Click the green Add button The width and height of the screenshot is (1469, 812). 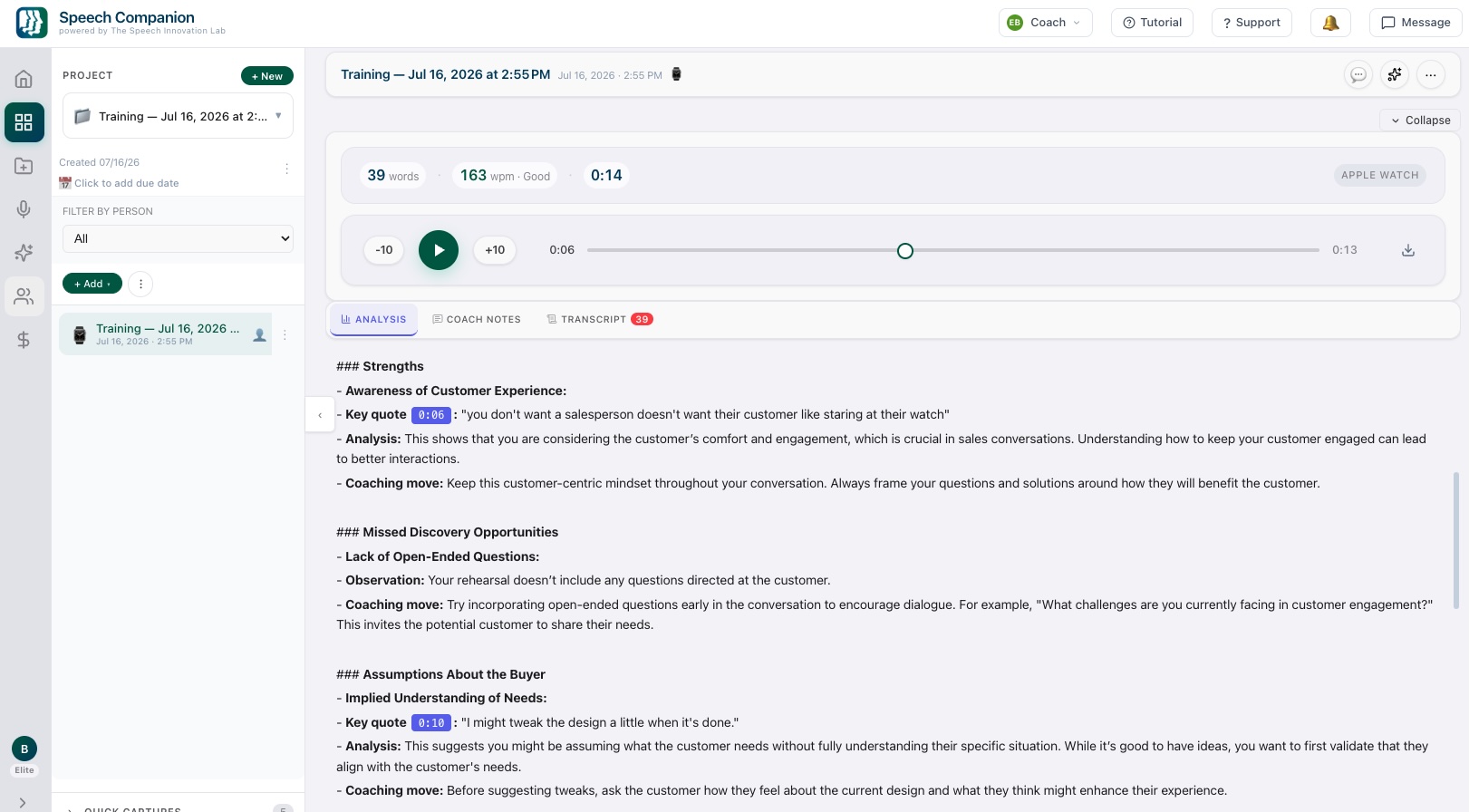pyautogui.click(x=92, y=284)
